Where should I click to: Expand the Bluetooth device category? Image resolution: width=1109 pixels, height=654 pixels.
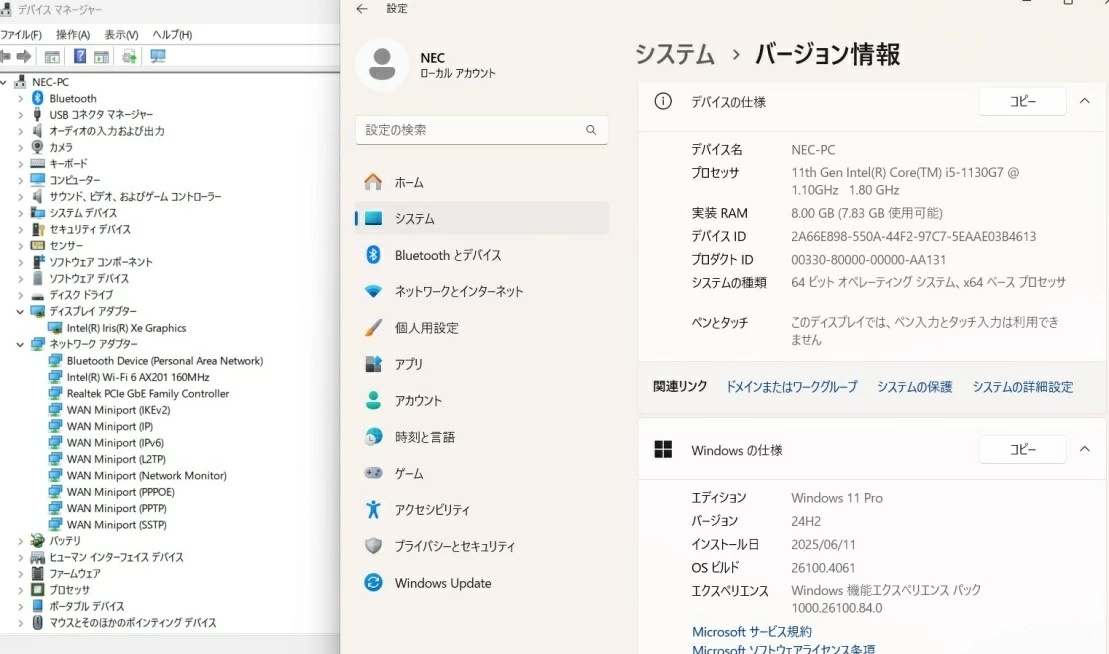coord(20,98)
